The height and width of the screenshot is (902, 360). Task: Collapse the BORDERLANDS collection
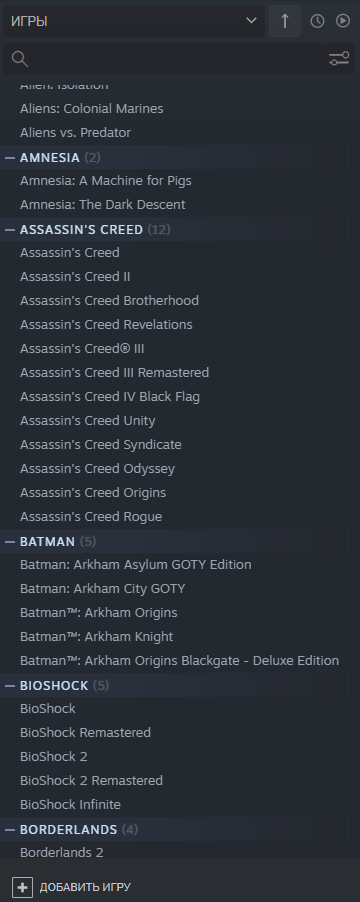tap(10, 830)
